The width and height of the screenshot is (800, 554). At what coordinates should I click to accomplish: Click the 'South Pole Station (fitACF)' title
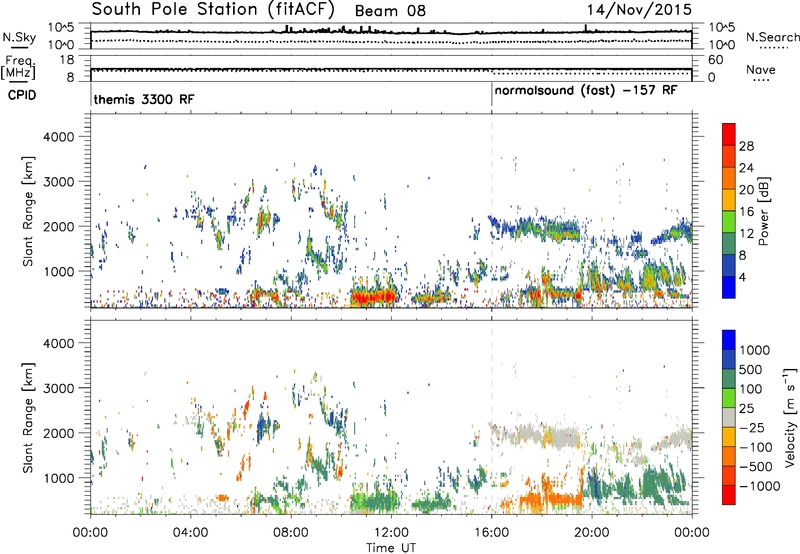213,10
